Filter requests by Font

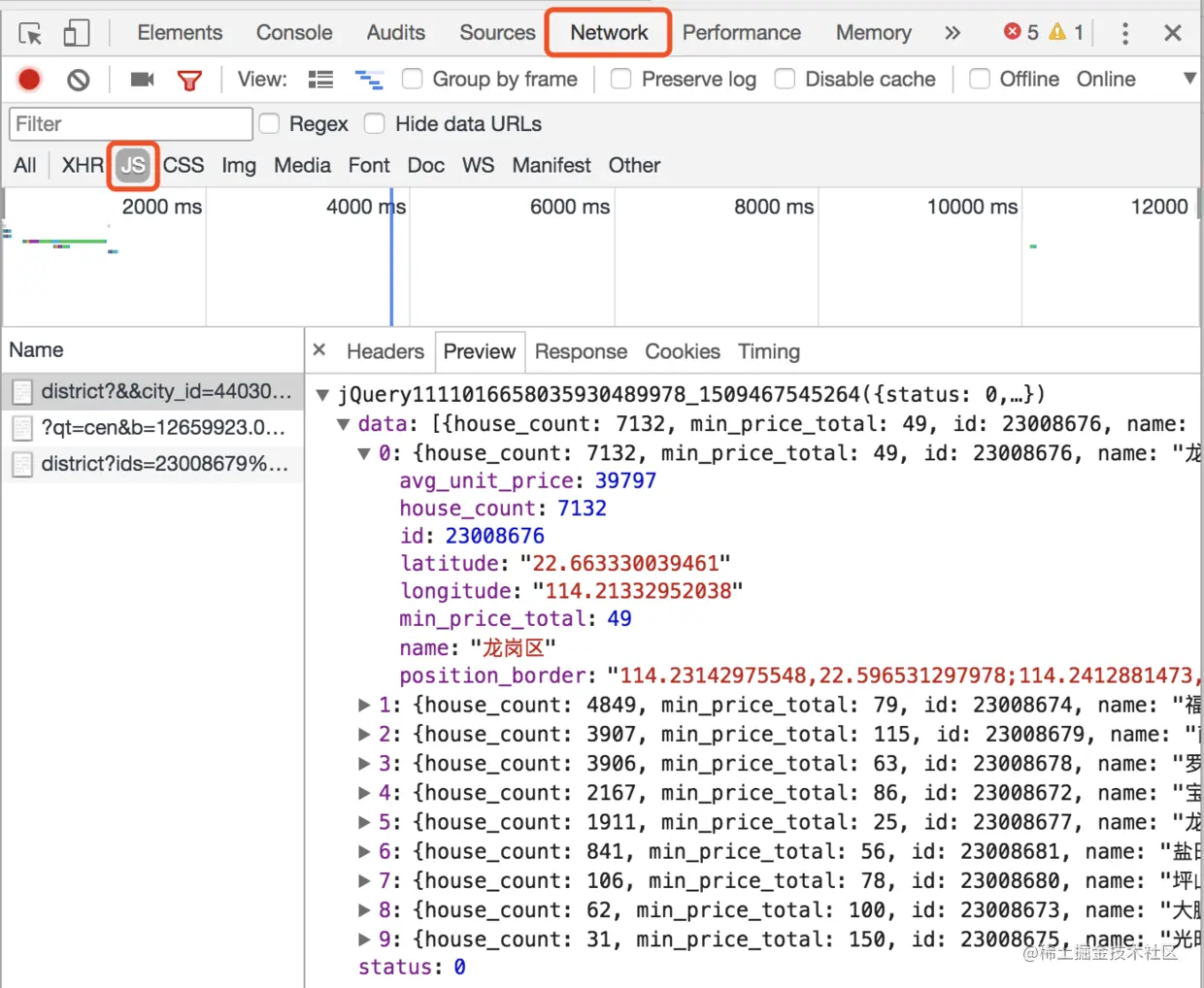pos(369,165)
